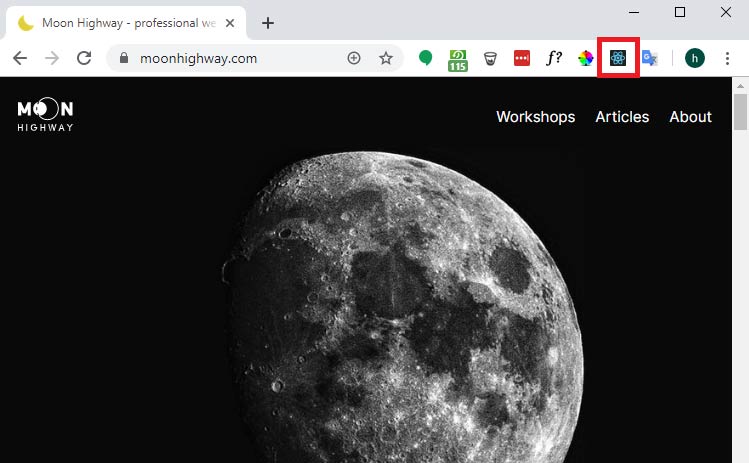Select the Moon Highway browser tab

[126, 23]
